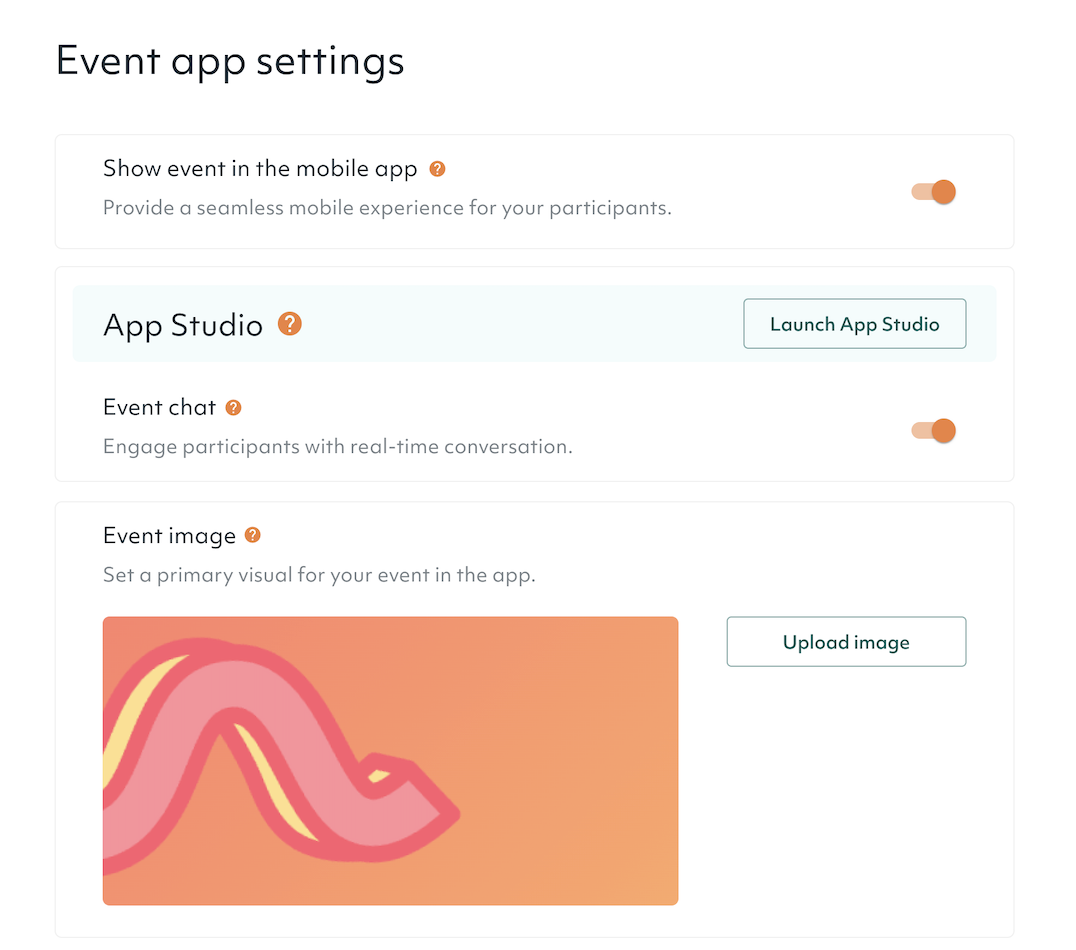
Task: Click help icon beside Show event in mobile app
Action: click(437, 169)
